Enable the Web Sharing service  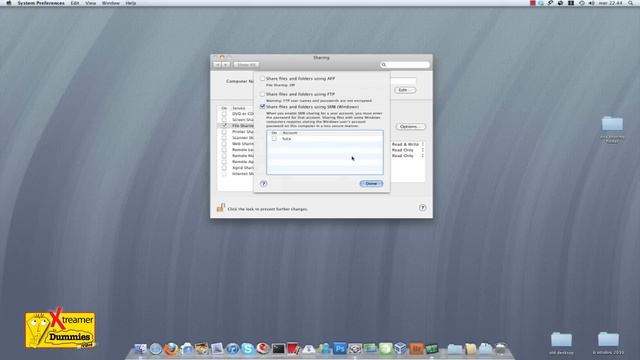pos(224,144)
